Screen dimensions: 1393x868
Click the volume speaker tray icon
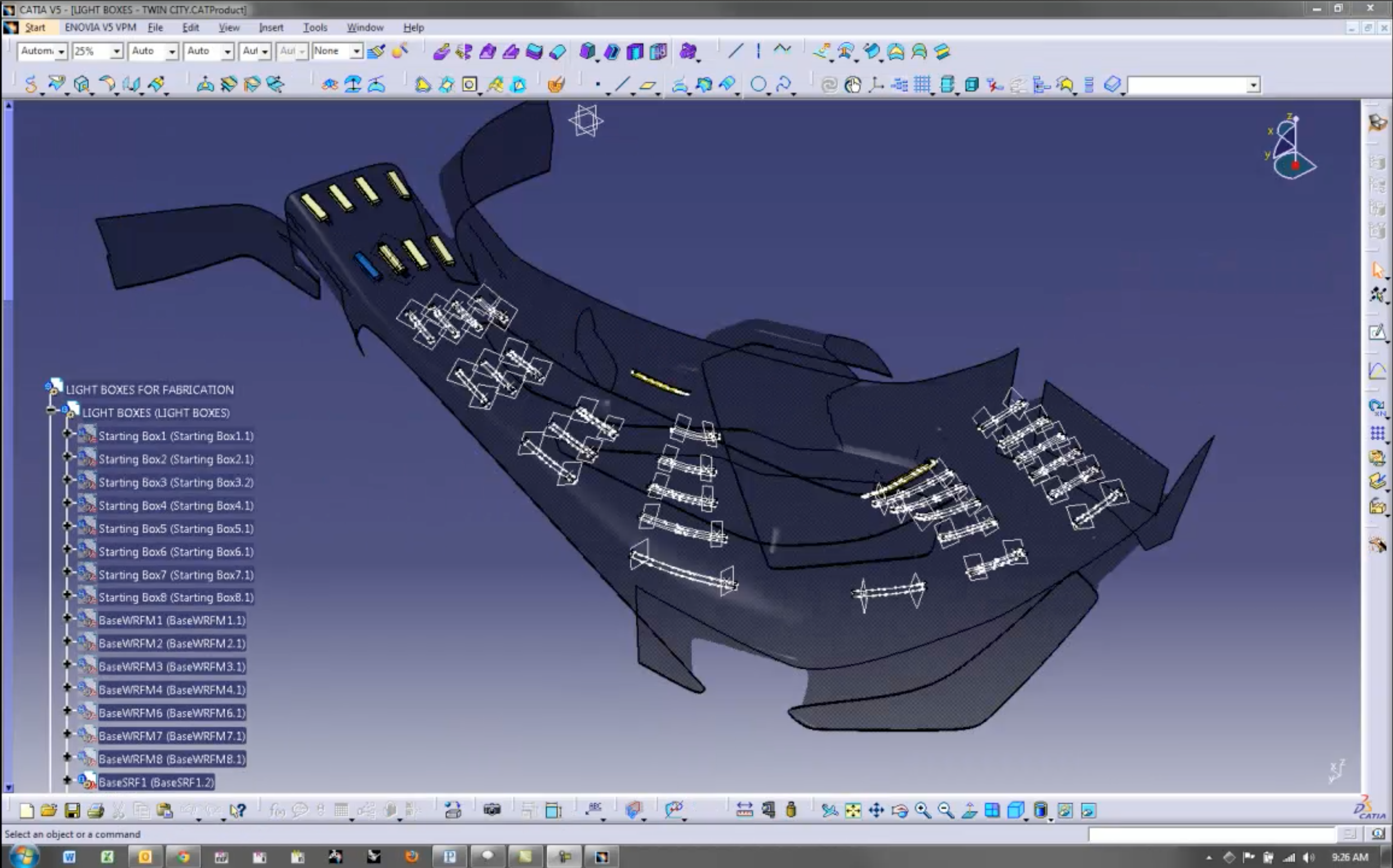pyautogui.click(x=1310, y=858)
